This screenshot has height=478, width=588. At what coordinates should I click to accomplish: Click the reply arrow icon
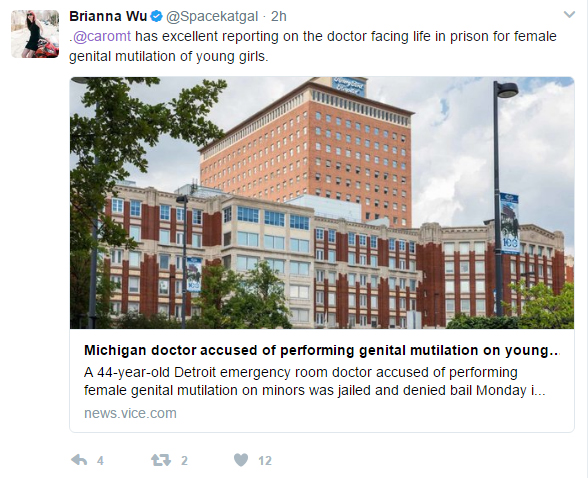79,460
